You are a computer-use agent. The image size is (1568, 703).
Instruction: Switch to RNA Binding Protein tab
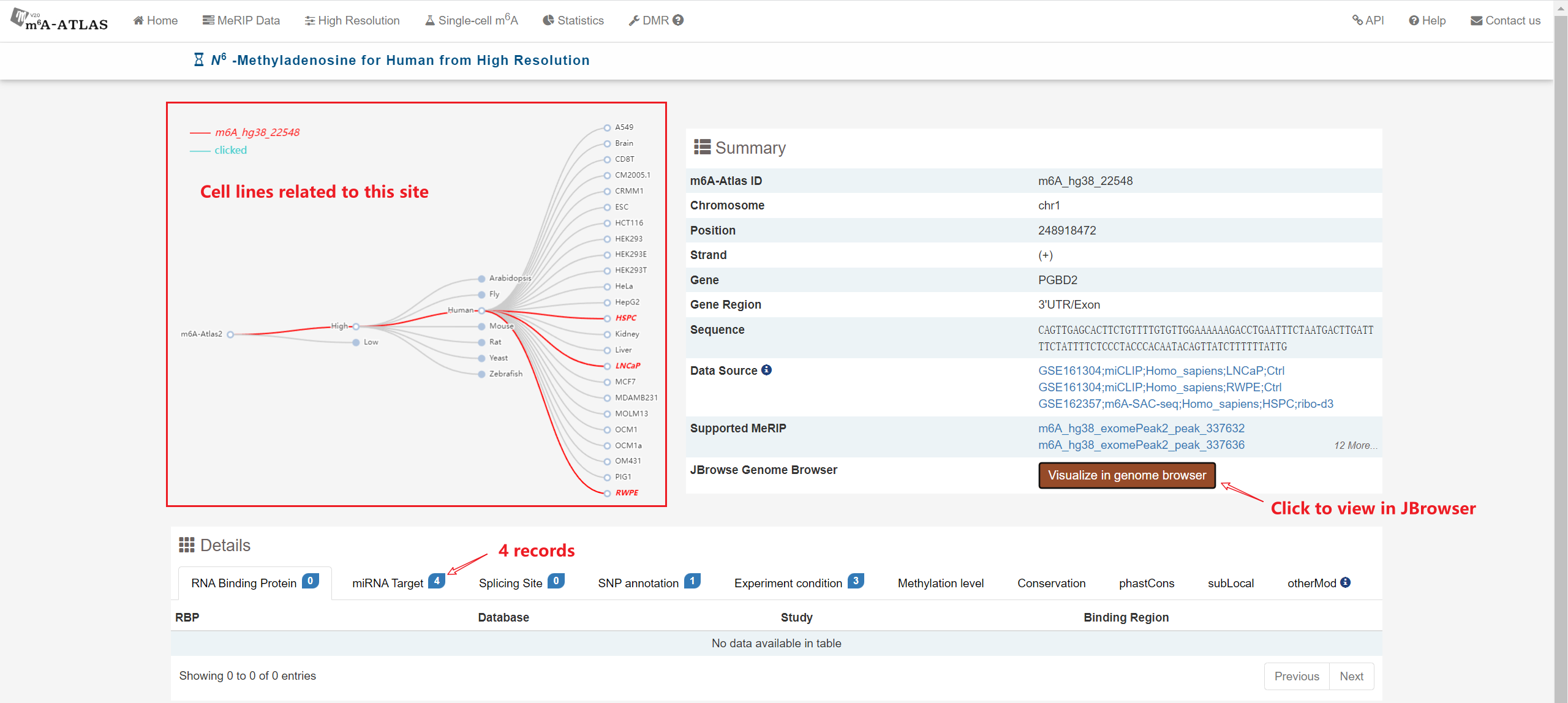(255, 582)
